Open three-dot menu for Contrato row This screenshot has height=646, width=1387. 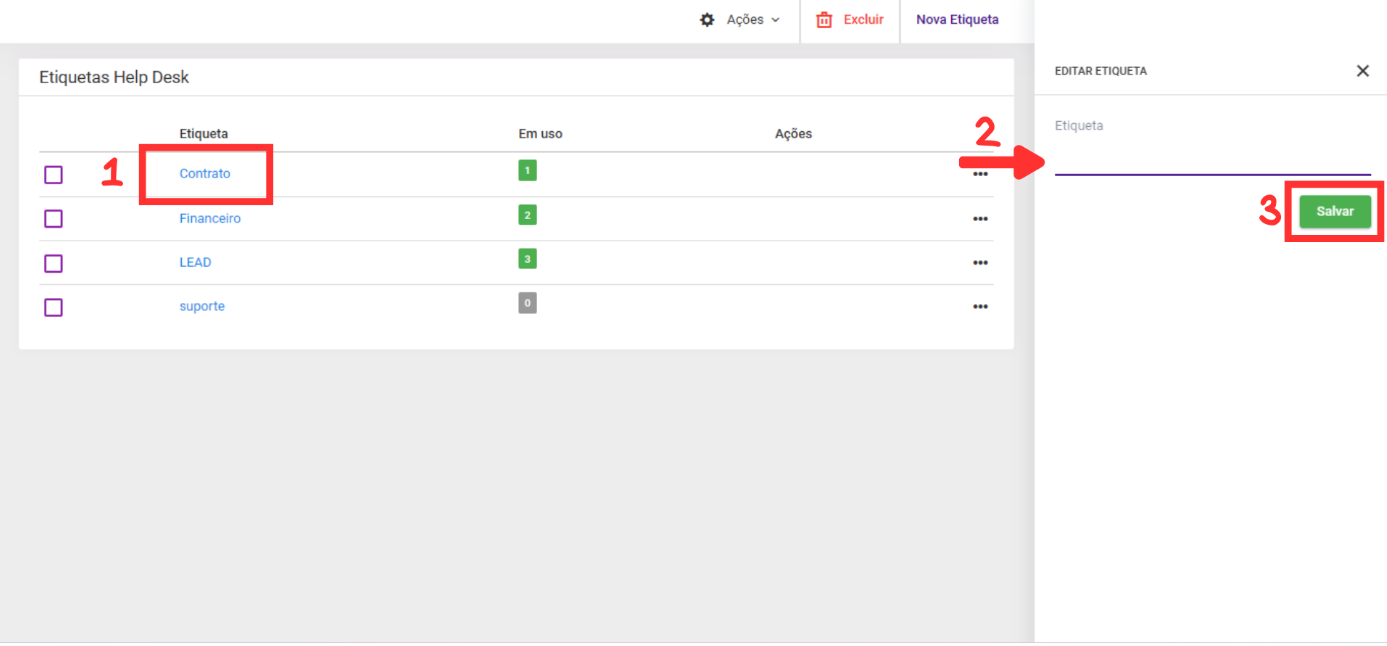[x=980, y=174]
